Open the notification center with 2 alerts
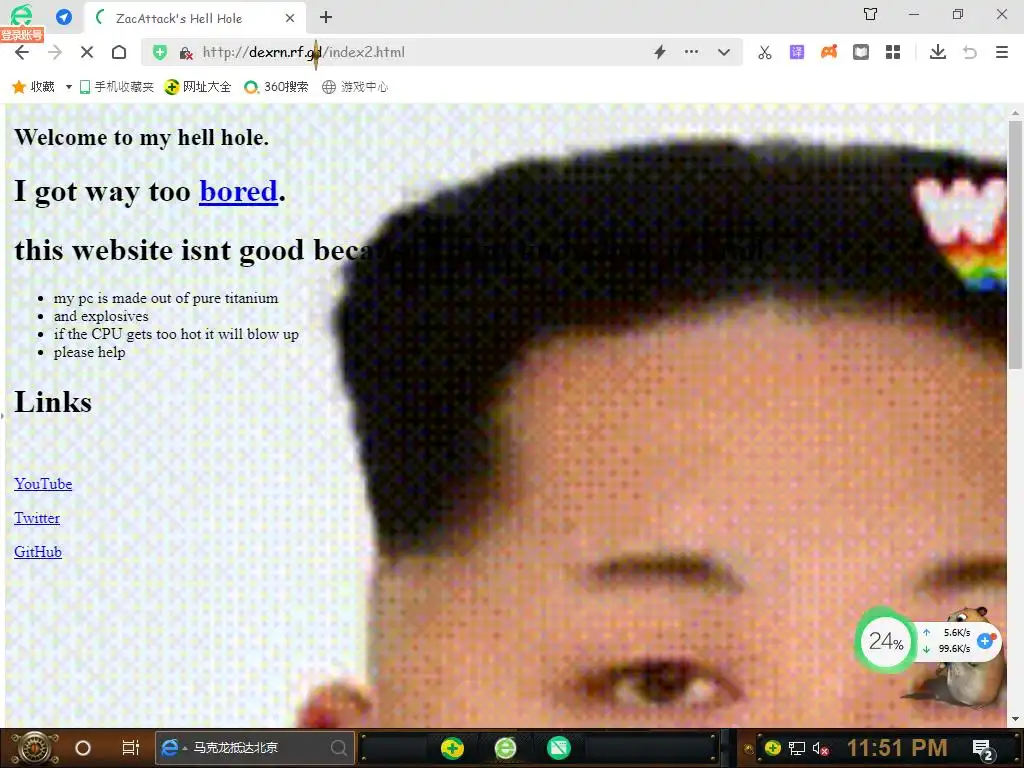Viewport: 1024px width, 768px height. (x=983, y=750)
